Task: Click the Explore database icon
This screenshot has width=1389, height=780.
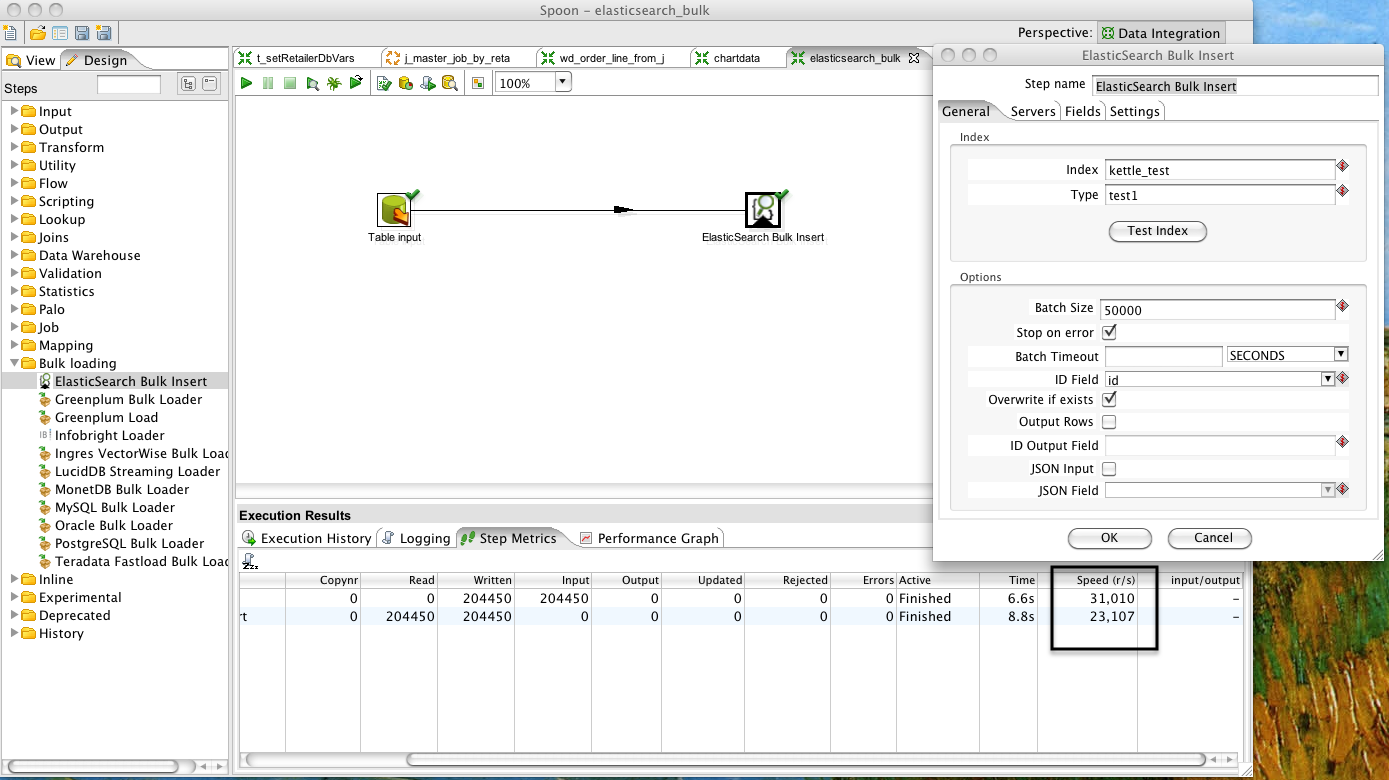Action: (450, 83)
